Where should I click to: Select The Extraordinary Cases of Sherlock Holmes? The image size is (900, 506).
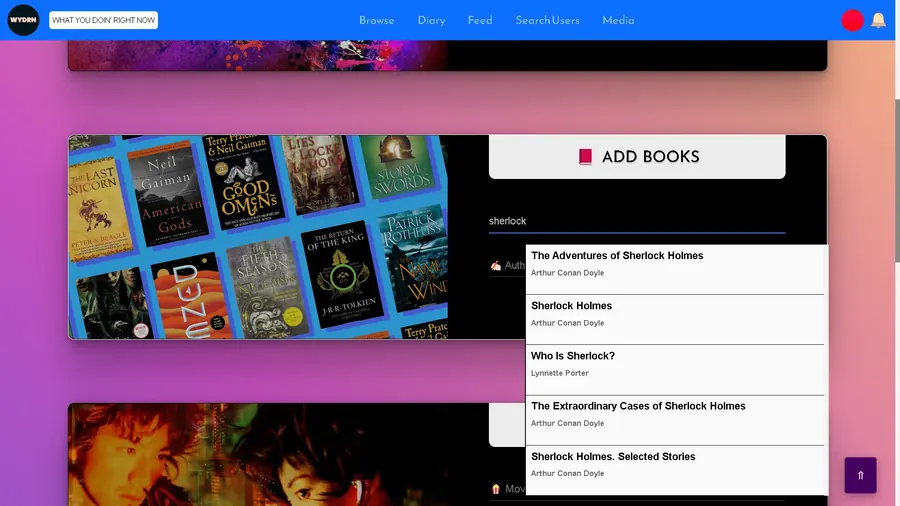[675, 420]
